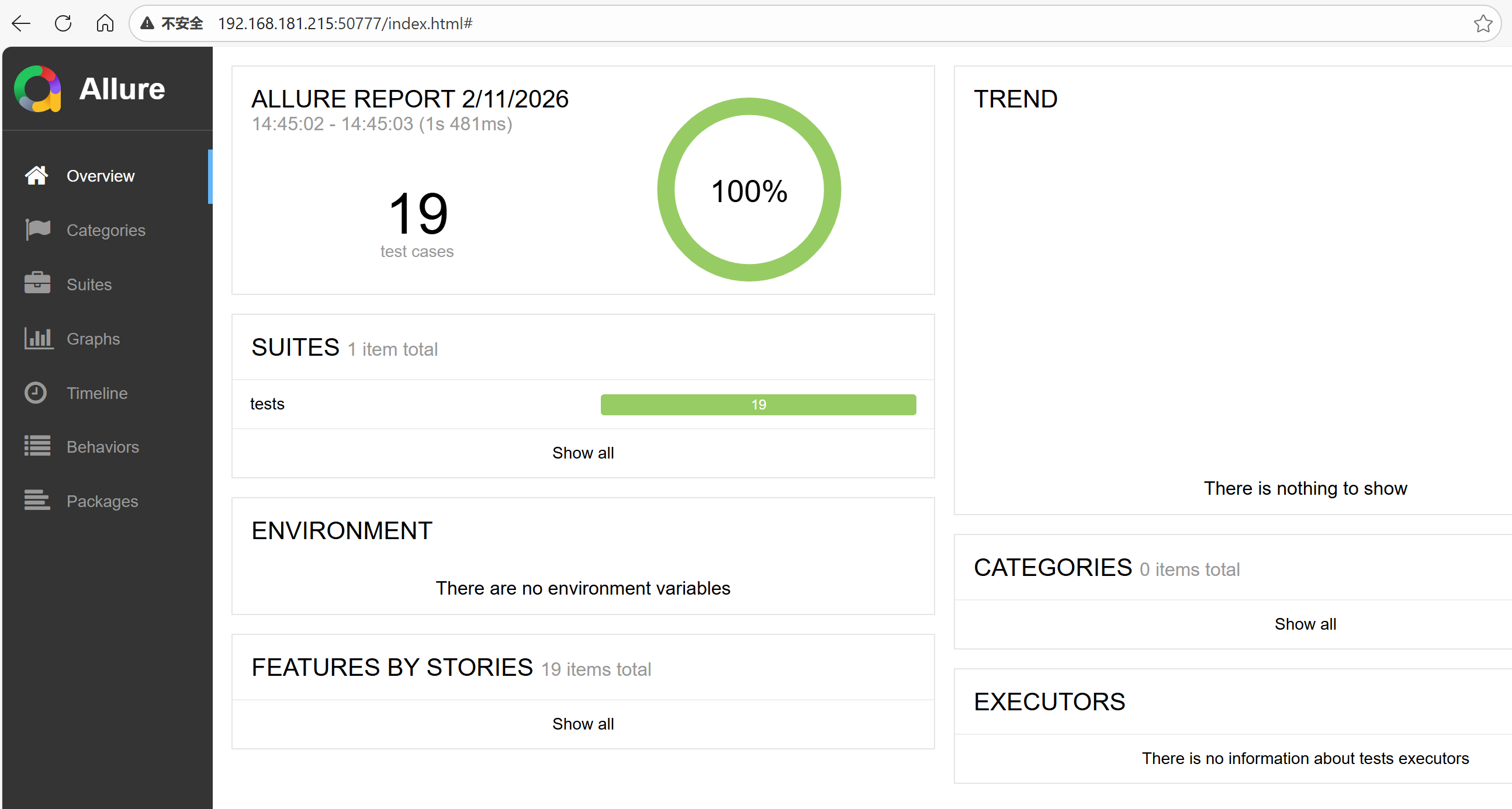Reload the page in the browser
The height and width of the screenshot is (809, 1512).
(63, 23)
